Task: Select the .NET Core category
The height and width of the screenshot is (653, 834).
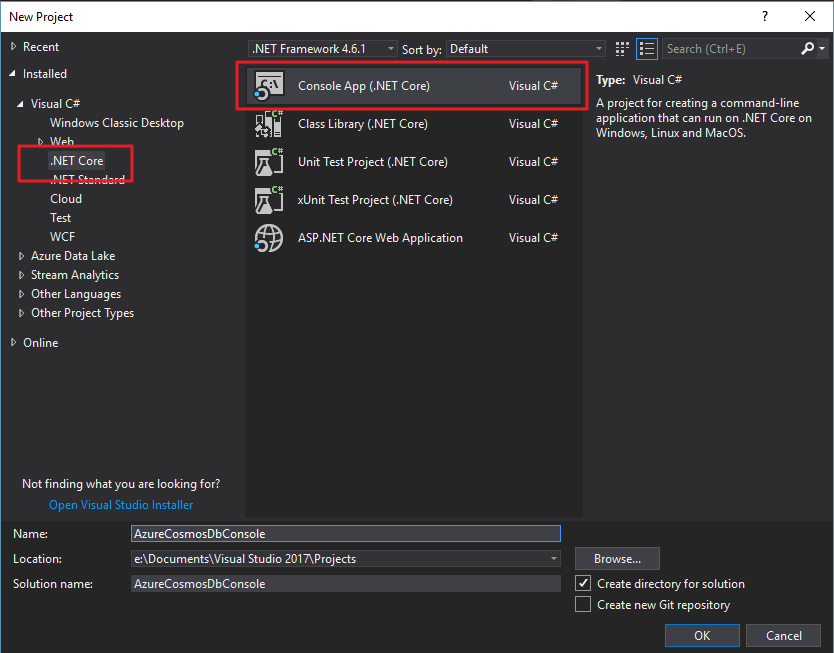Action: (x=77, y=161)
